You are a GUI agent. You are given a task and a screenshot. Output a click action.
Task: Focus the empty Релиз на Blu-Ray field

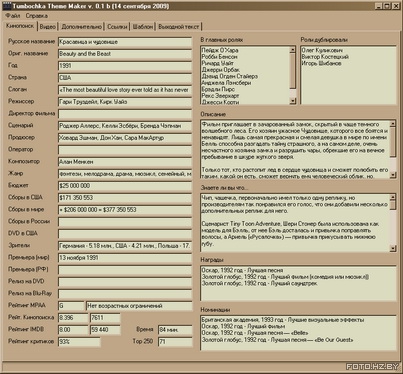(125, 294)
